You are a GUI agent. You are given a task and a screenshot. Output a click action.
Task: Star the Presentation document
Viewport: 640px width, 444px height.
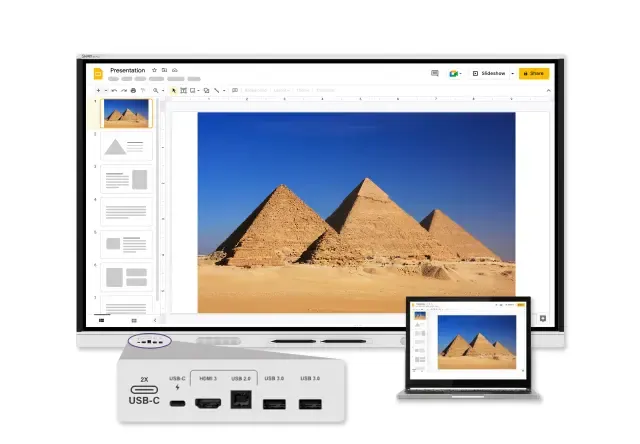[x=153, y=70]
